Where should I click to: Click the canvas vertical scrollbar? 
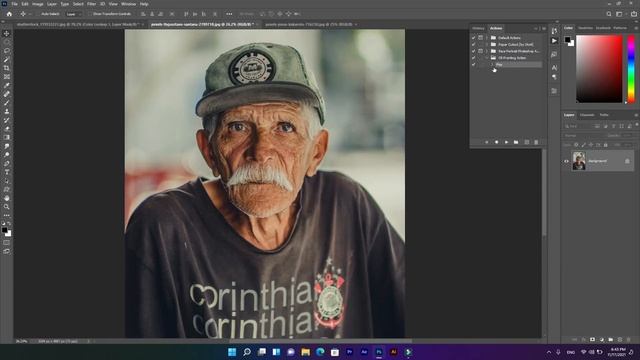(544, 192)
